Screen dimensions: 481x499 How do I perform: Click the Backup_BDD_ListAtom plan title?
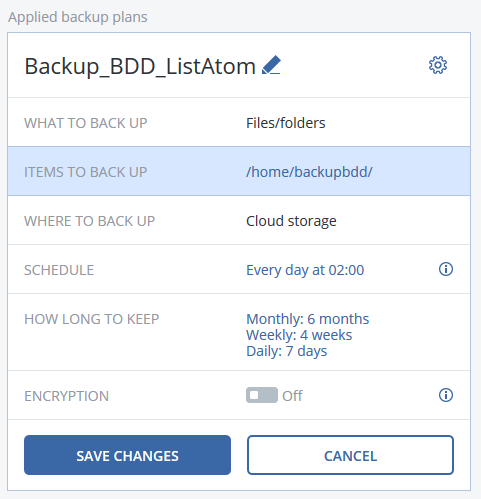pyautogui.click(x=140, y=66)
